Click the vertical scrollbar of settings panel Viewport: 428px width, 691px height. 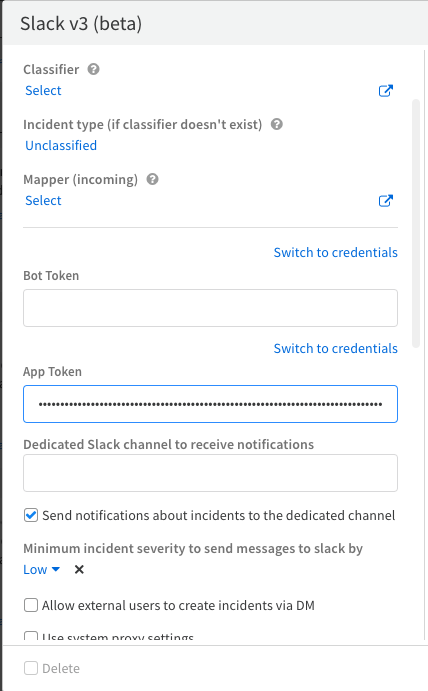pyautogui.click(x=416, y=224)
